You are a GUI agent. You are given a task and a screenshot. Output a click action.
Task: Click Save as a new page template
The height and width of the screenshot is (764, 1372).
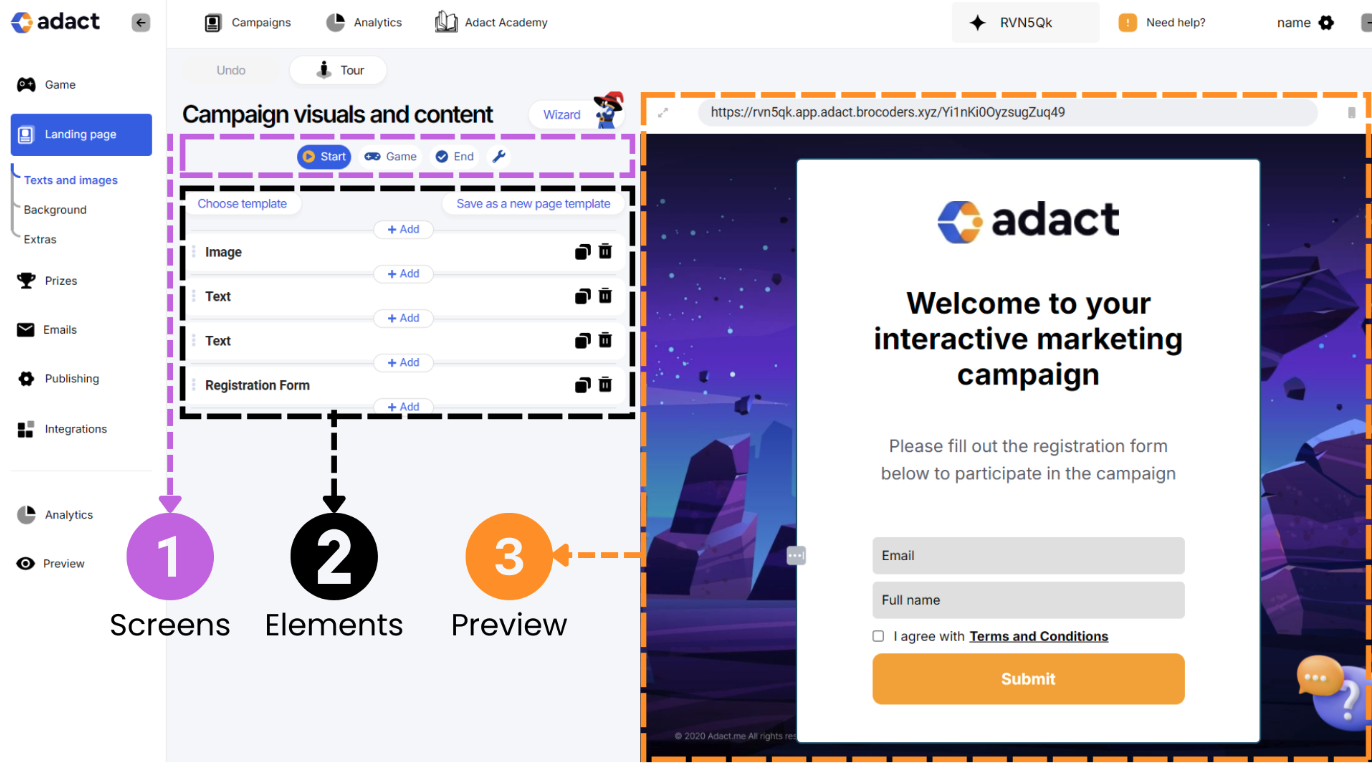[x=533, y=203]
